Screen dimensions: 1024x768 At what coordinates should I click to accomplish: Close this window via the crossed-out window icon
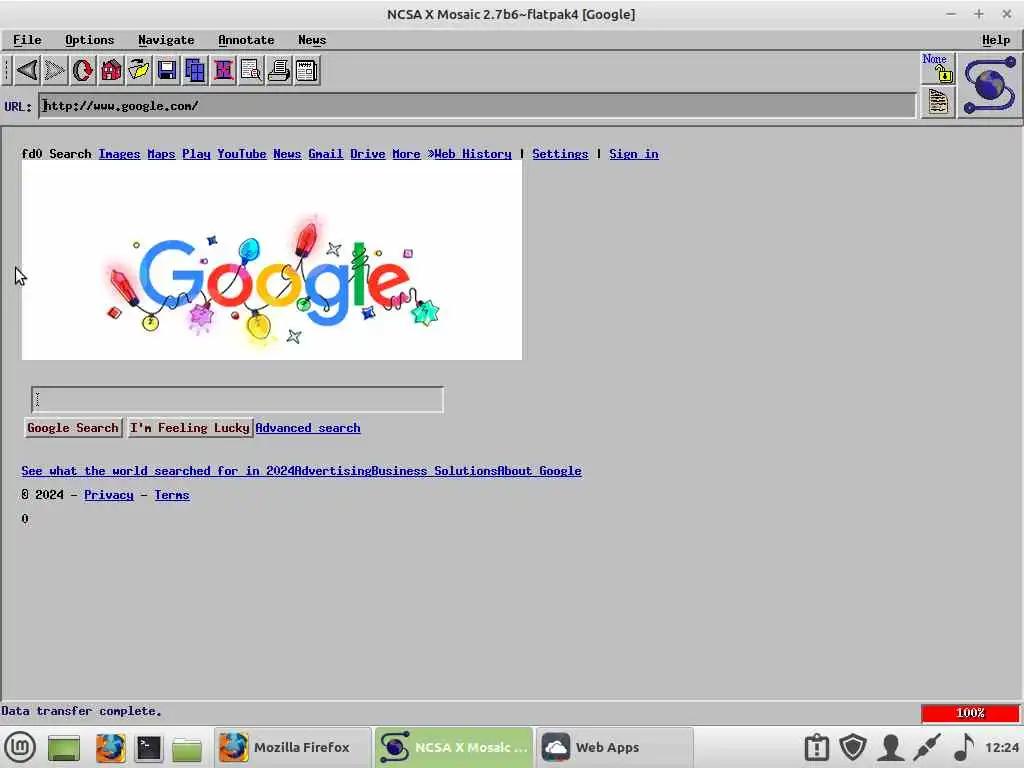(223, 70)
